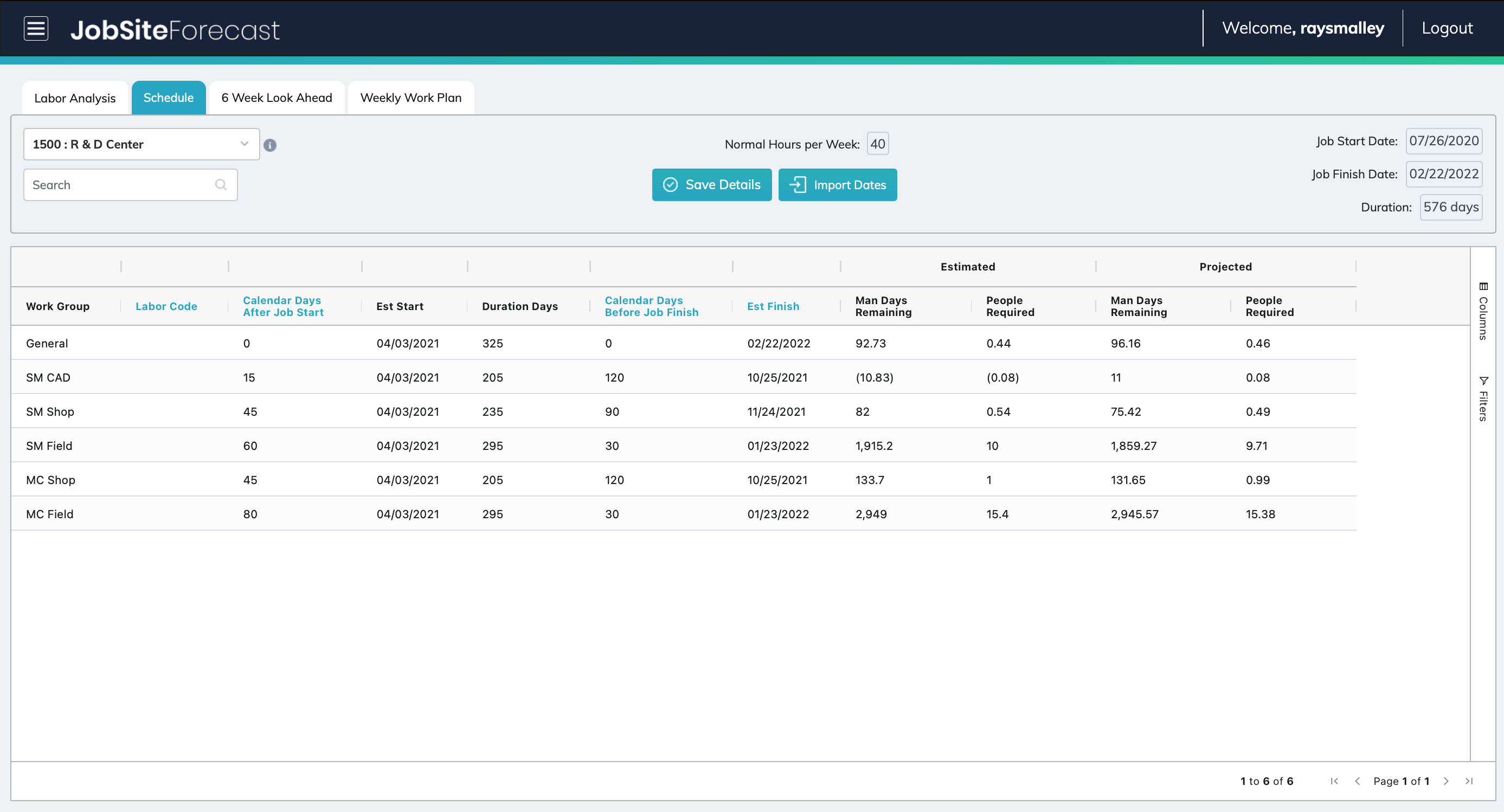Edit the Normal Hours per Week field
The width and height of the screenshot is (1504, 812).
[x=878, y=144]
